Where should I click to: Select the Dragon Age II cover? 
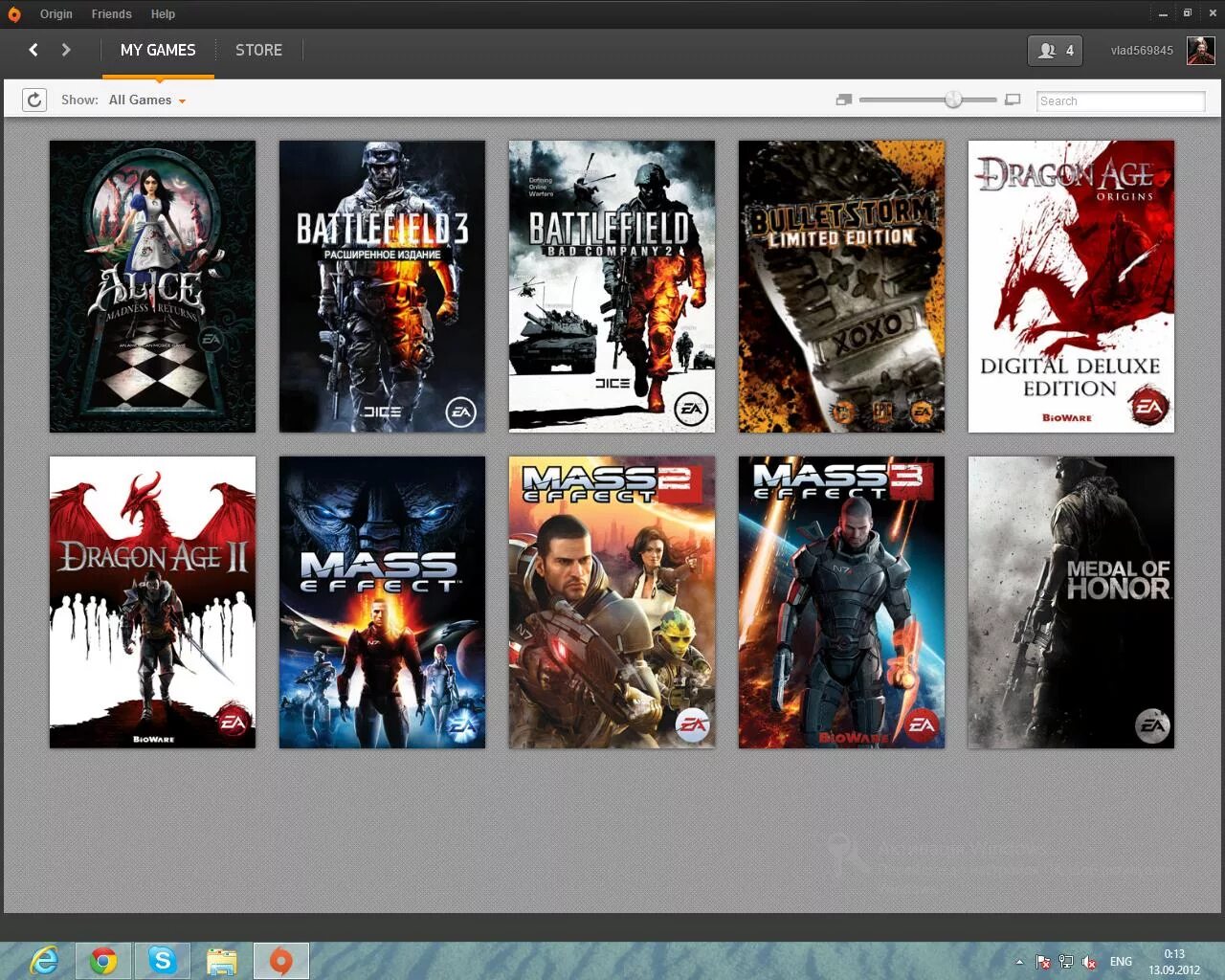152,602
